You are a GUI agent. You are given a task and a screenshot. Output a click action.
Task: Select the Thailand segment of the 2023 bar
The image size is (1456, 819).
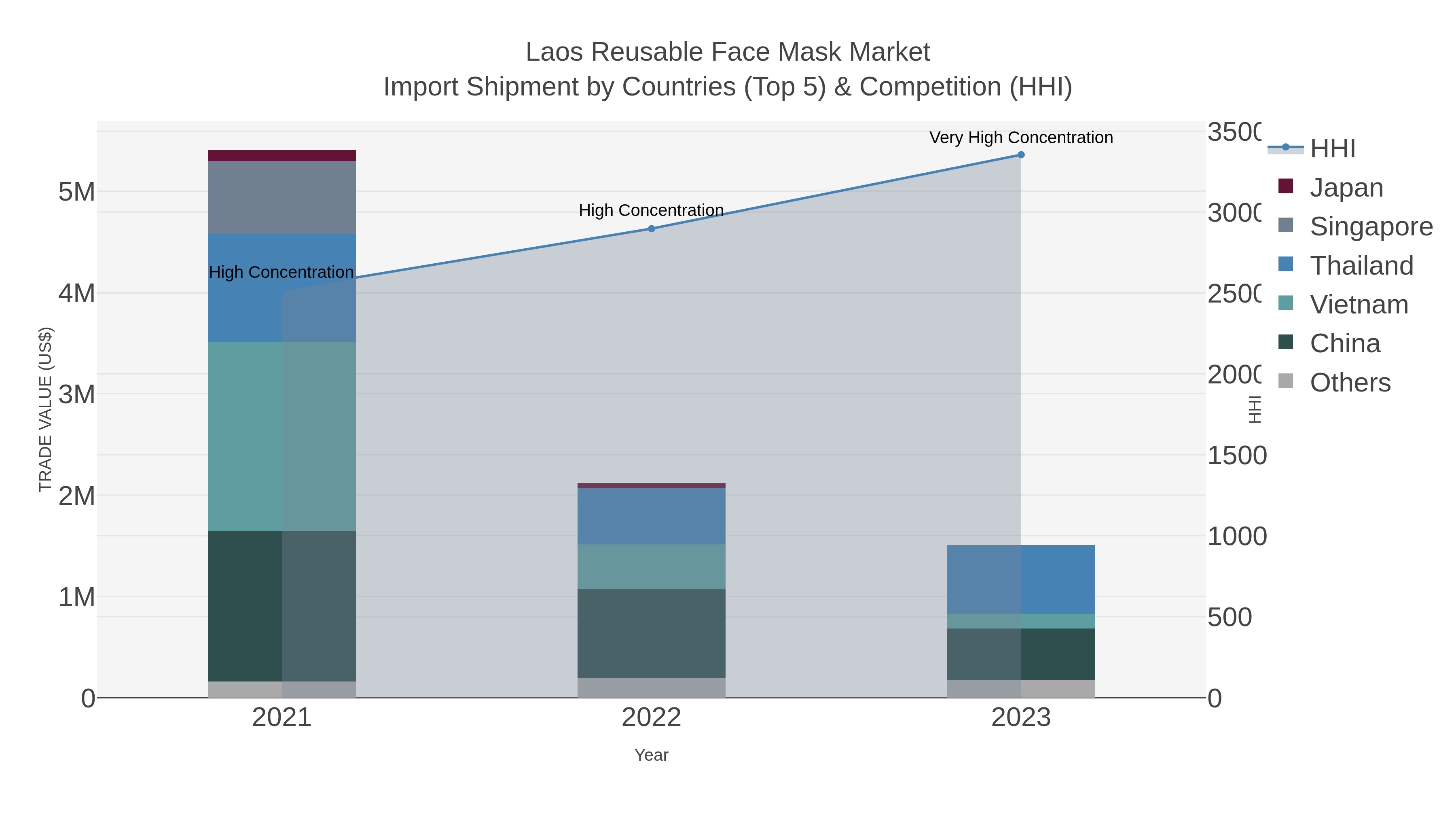[x=1021, y=580]
